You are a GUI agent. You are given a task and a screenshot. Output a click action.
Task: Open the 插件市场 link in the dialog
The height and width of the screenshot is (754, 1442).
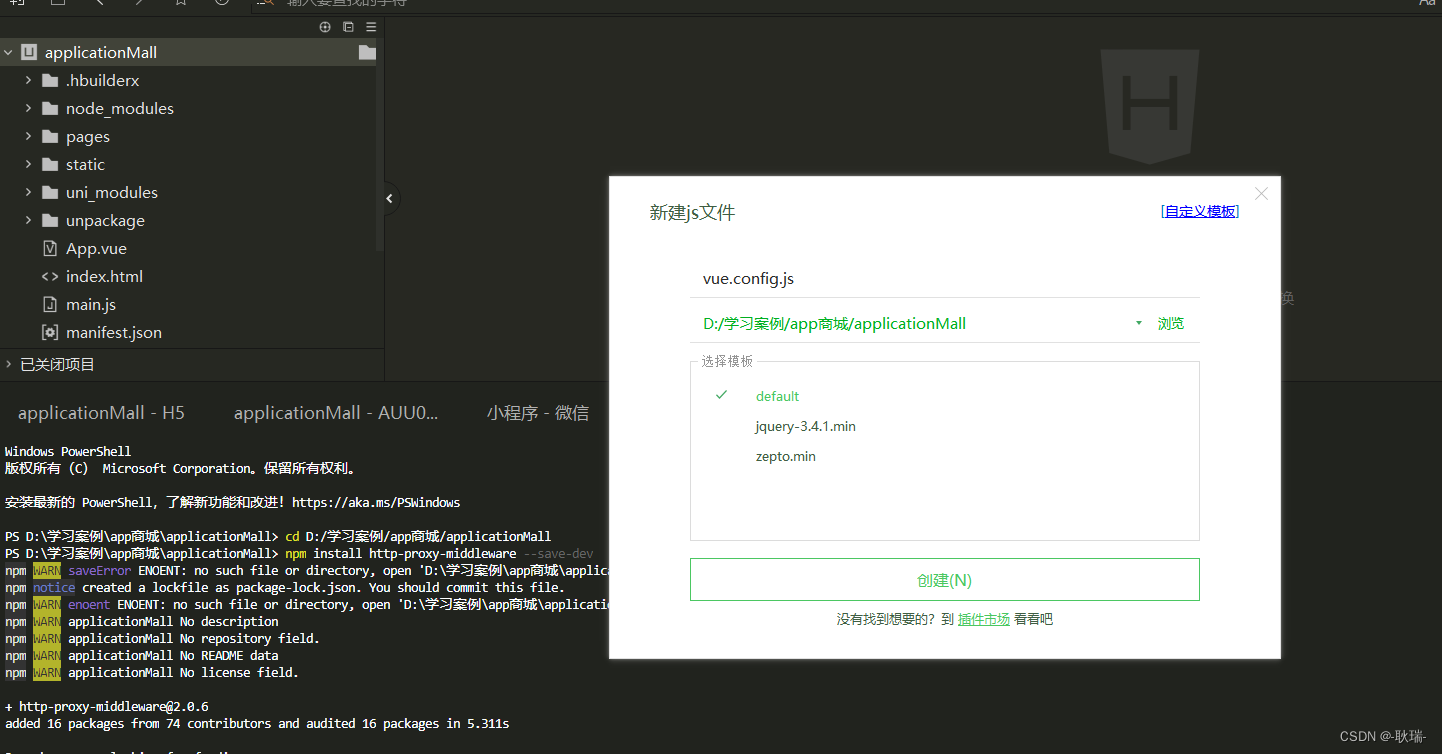tap(983, 618)
